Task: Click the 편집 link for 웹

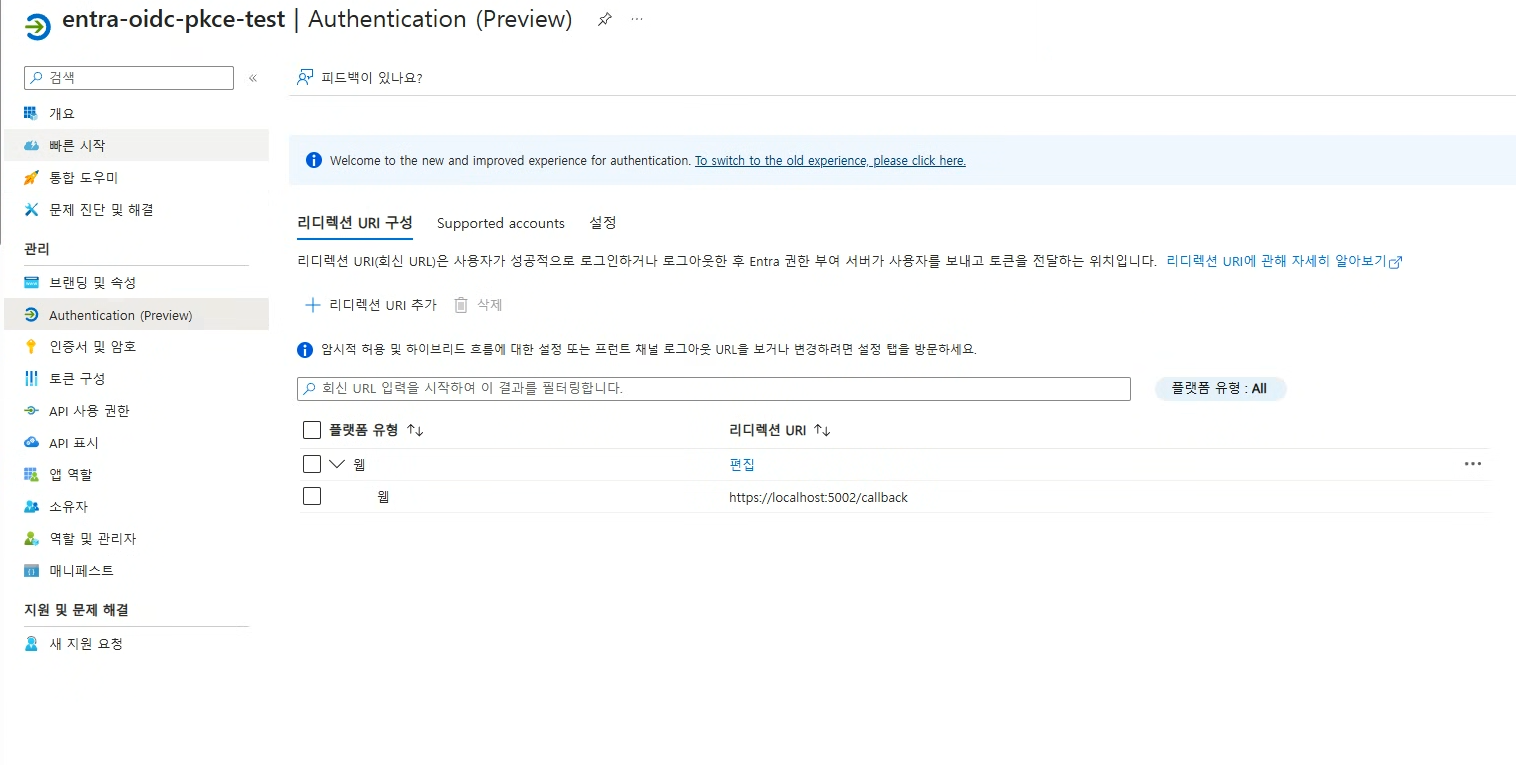Action: (x=742, y=464)
